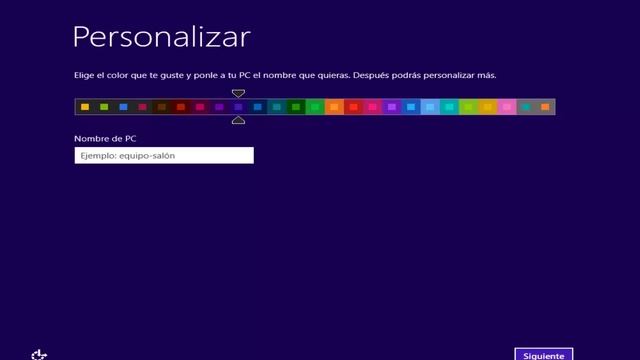Screen dimensions: 640x360
Task: Pick the blue swatch on dark navy
Action: click(x=258, y=107)
